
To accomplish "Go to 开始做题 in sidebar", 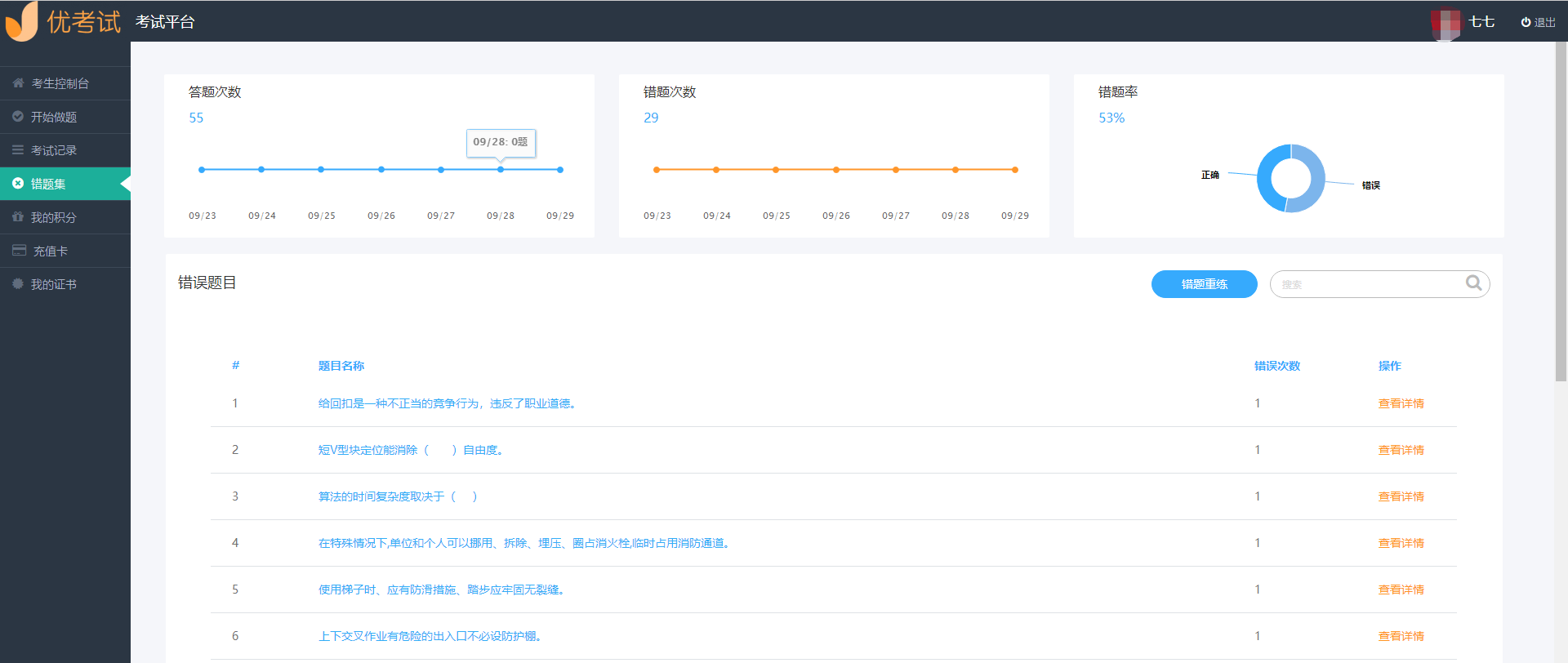I will coord(65,117).
